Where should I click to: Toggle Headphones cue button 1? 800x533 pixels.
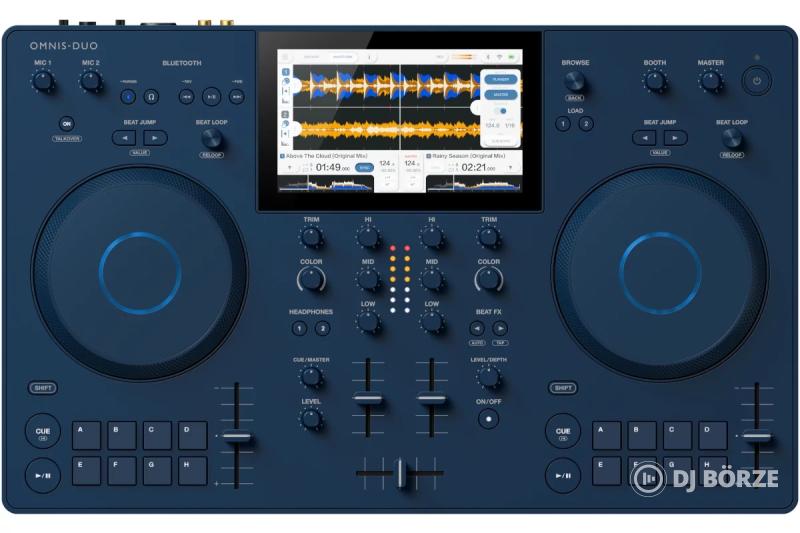click(299, 328)
